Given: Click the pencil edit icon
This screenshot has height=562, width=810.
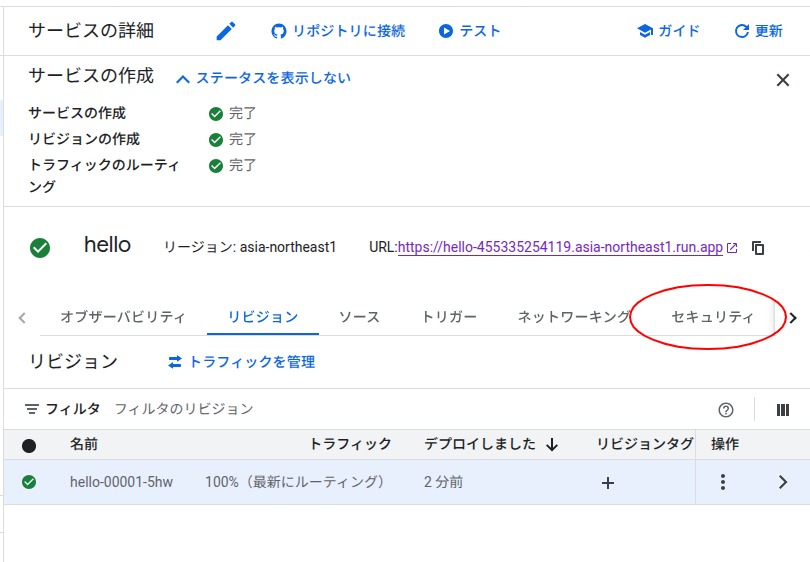Looking at the screenshot, I should coord(226,31).
